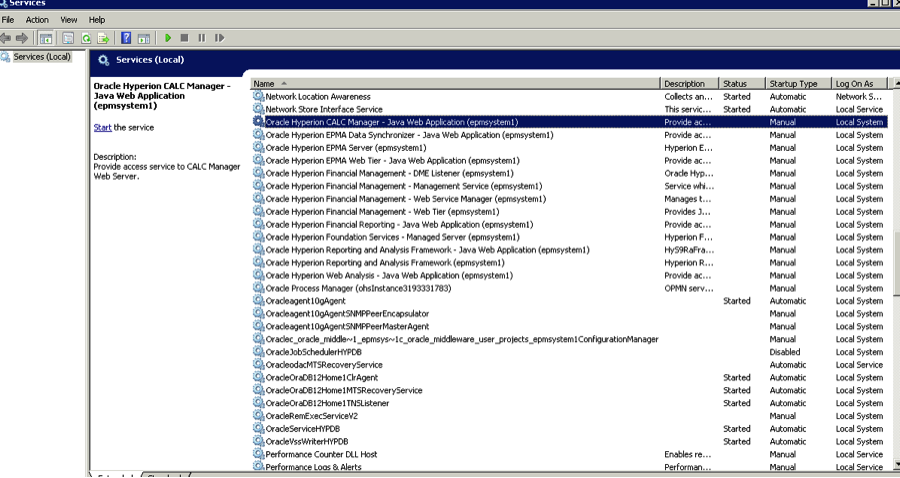The width and height of the screenshot is (900, 478).
Task: Click the Pause Service toolbar icon
Action: coord(201,38)
